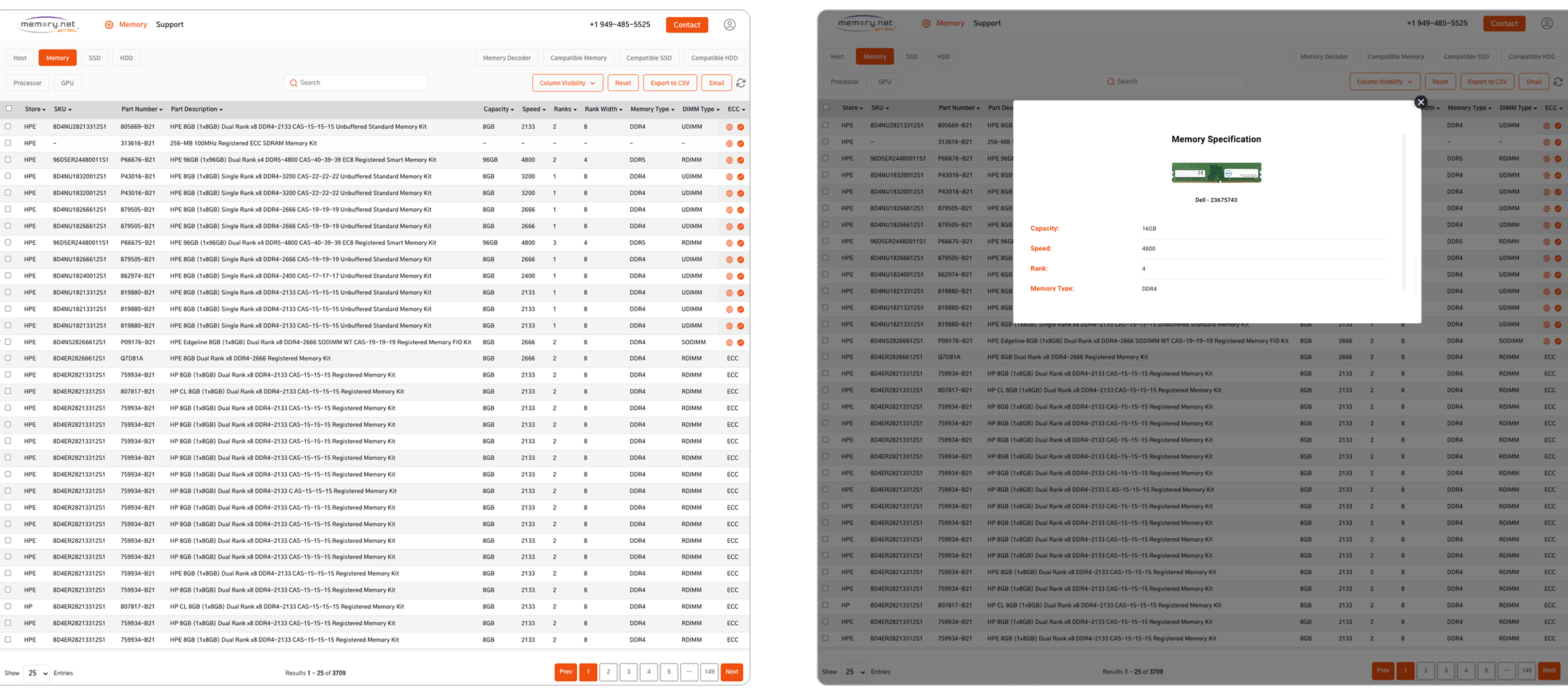Click the Contact button
This screenshot has width=1568, height=697.
pyautogui.click(x=687, y=24)
